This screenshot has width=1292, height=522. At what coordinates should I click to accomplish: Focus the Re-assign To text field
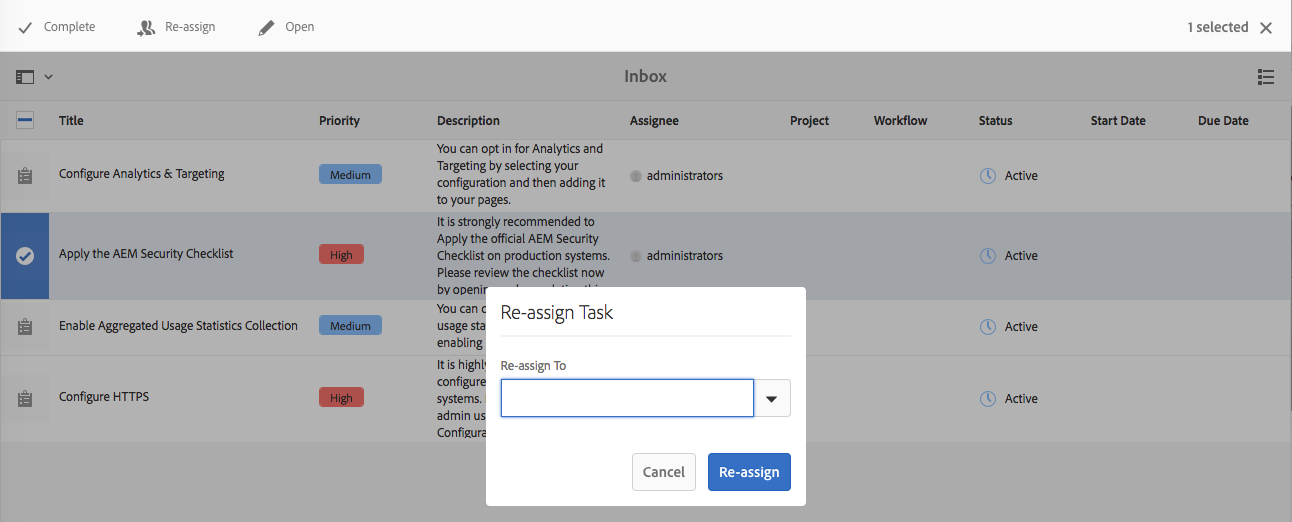627,398
